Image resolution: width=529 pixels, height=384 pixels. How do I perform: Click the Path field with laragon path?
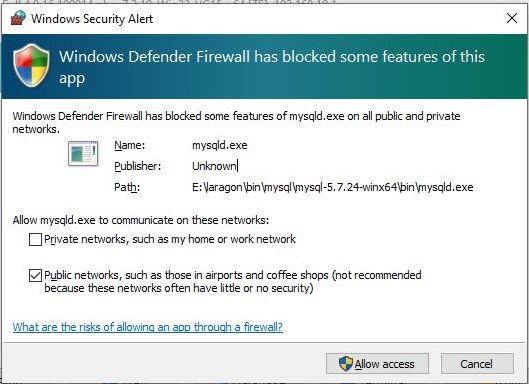tap(333, 187)
